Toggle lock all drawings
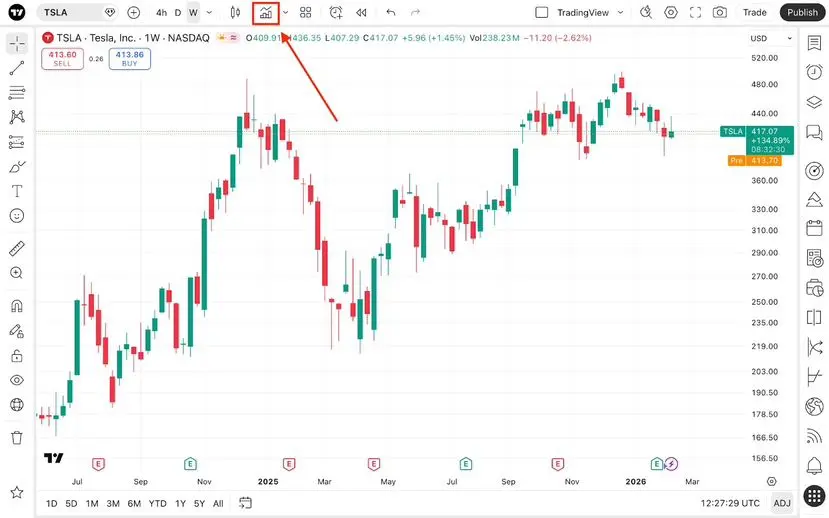 point(17,356)
